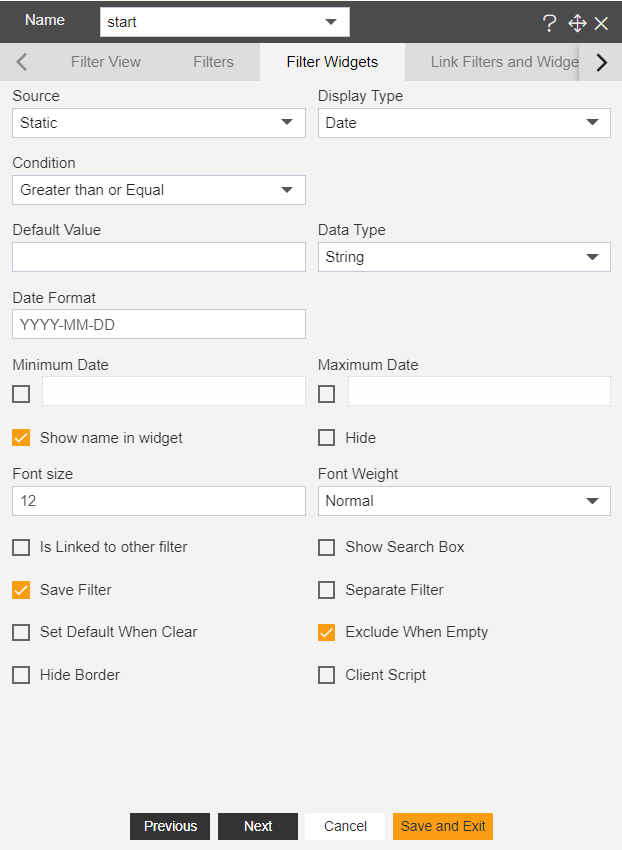This screenshot has height=850, width=622.
Task: Switch to the Filter View tab
Action: coord(106,62)
